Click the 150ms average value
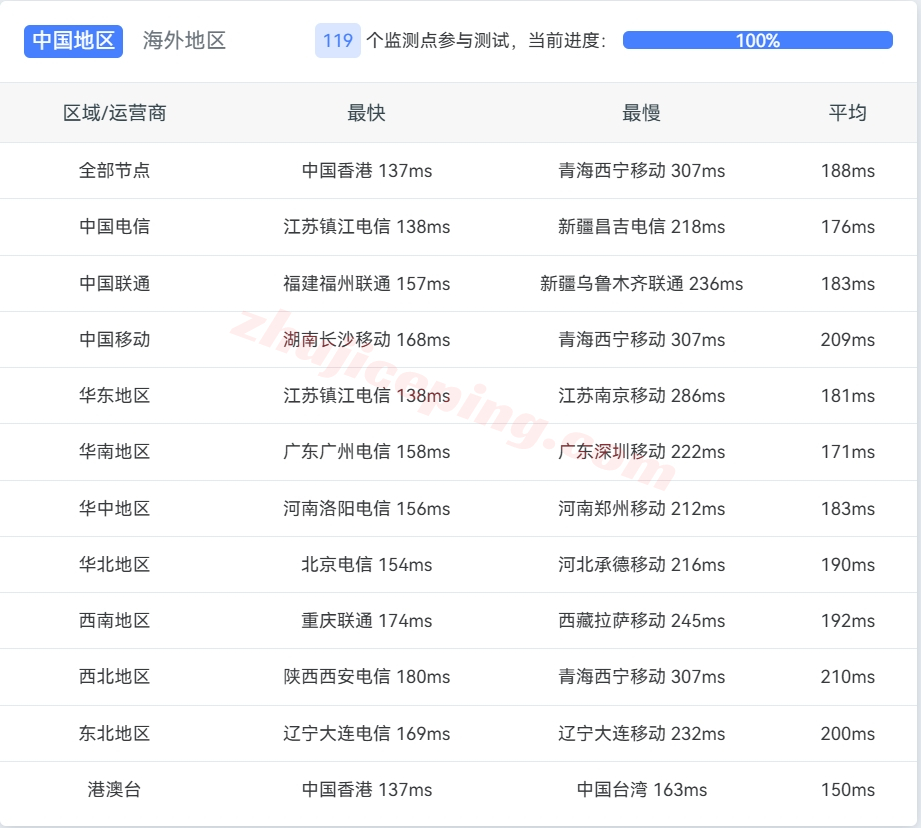Image resolution: width=921 pixels, height=828 pixels. [x=848, y=790]
